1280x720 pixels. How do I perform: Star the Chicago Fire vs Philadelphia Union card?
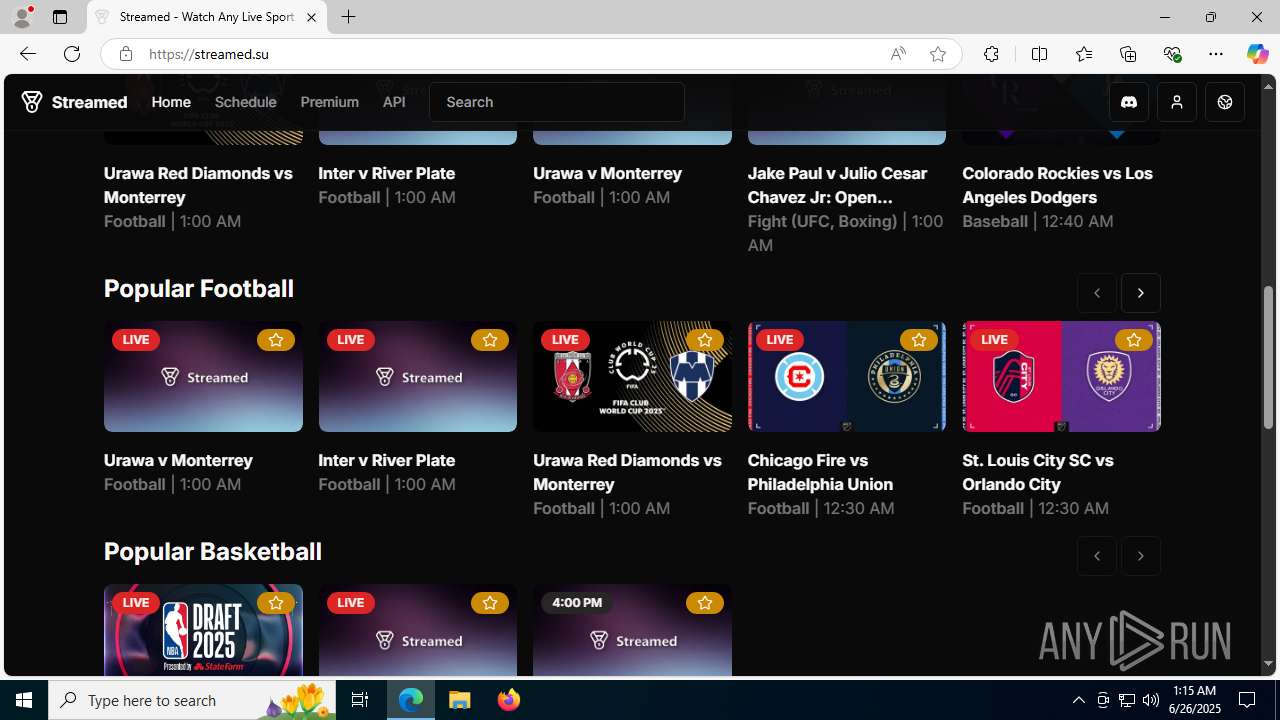(919, 340)
